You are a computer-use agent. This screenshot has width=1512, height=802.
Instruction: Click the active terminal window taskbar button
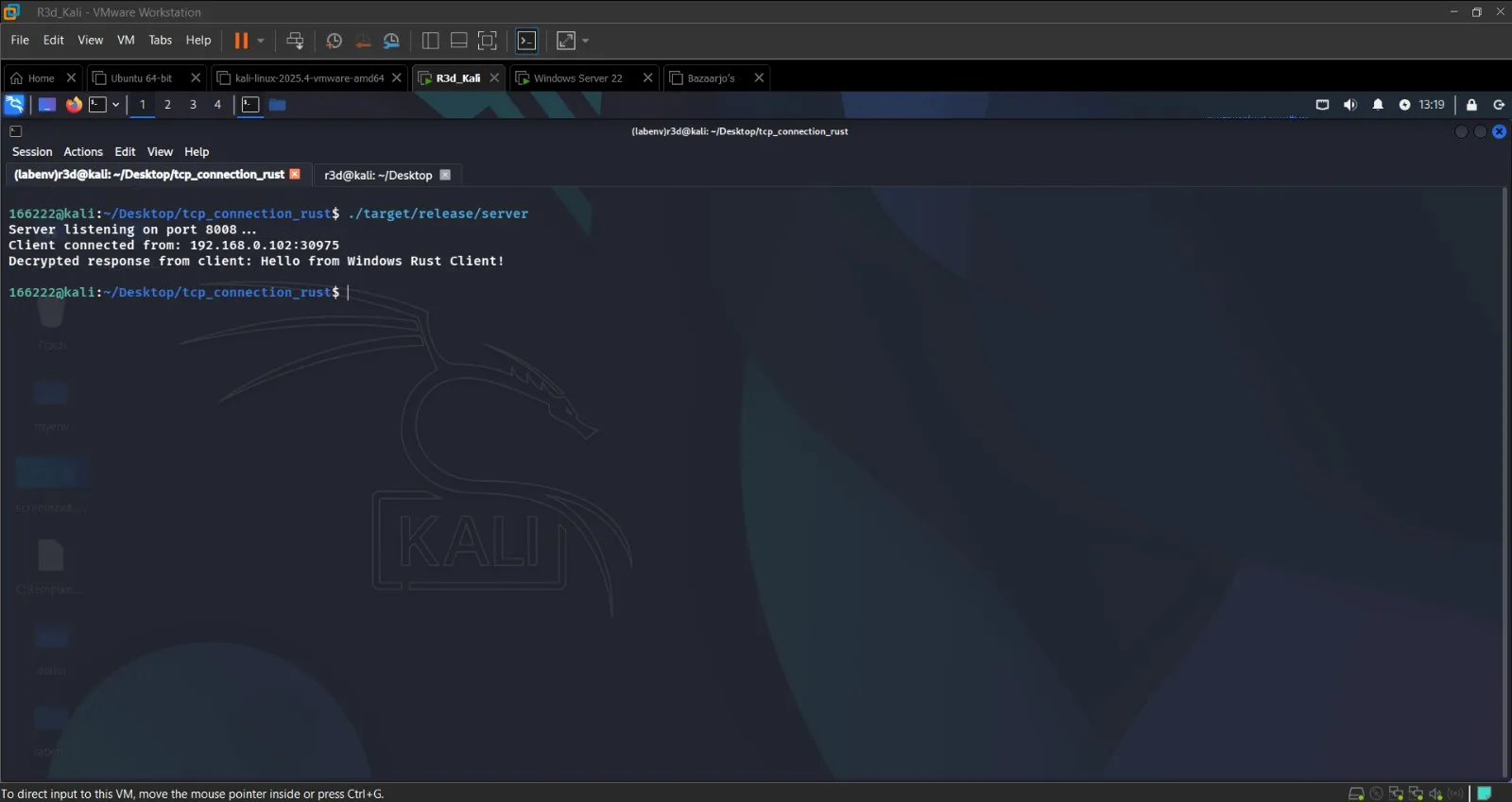tap(250, 105)
